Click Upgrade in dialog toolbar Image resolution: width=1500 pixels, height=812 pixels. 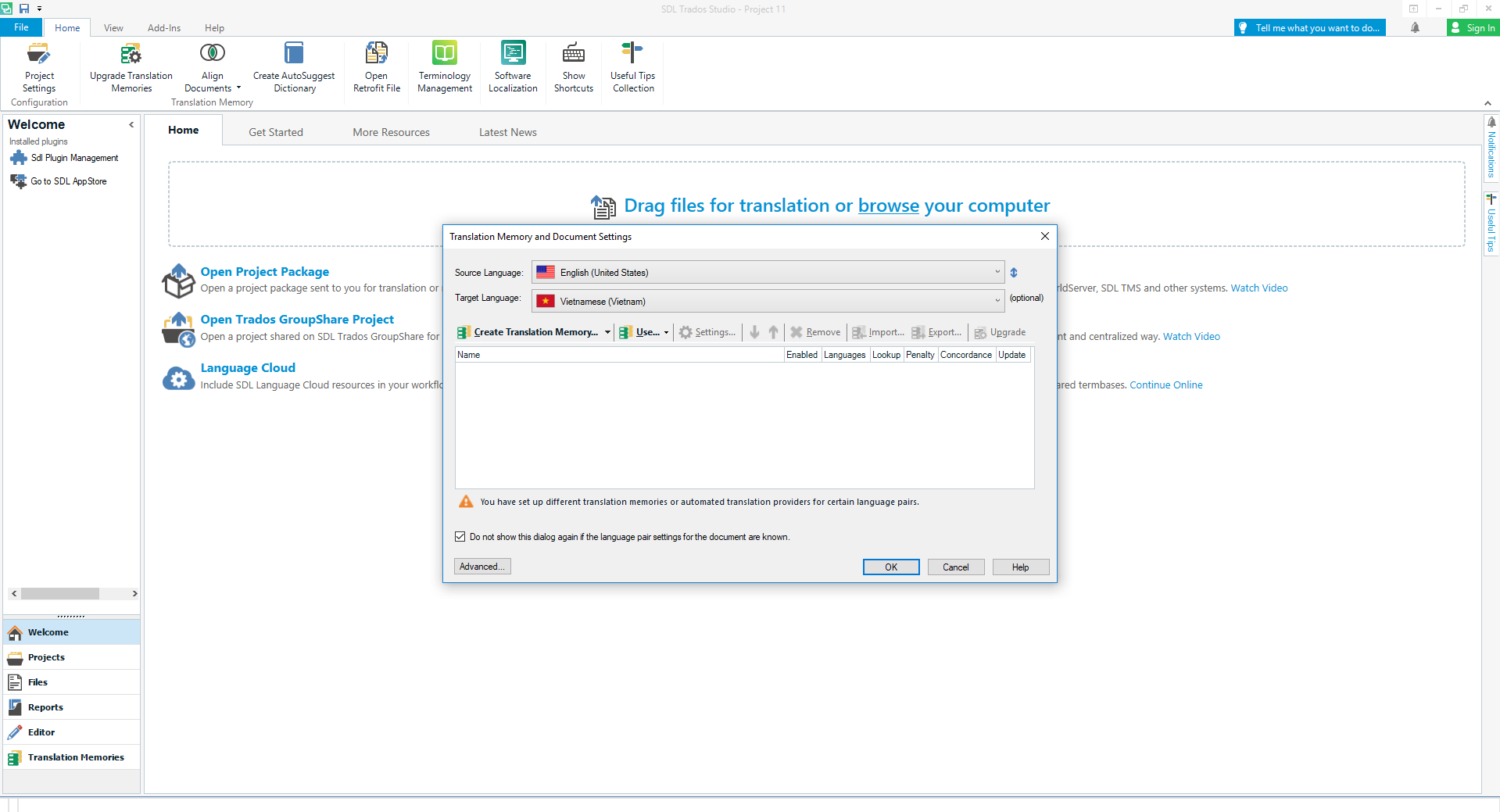[1000, 332]
